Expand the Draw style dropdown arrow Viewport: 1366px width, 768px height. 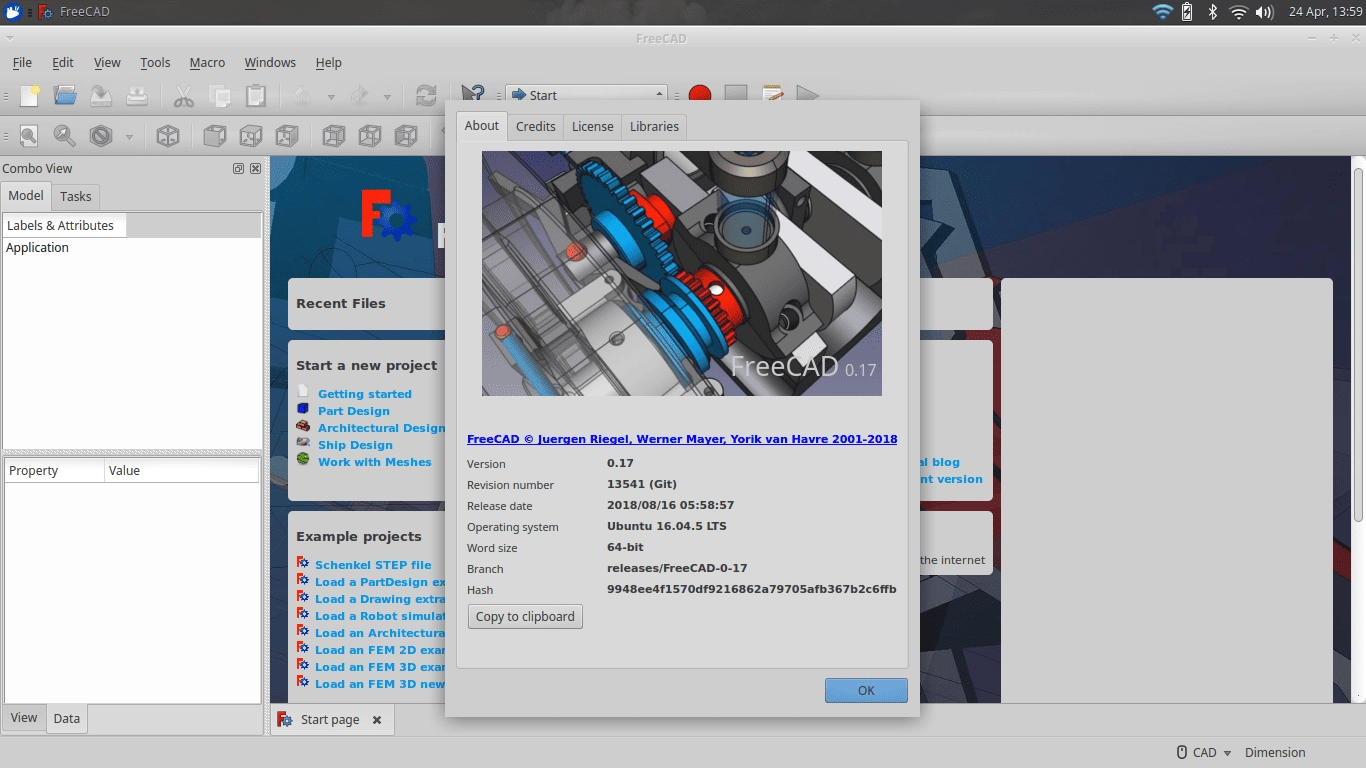click(x=129, y=137)
